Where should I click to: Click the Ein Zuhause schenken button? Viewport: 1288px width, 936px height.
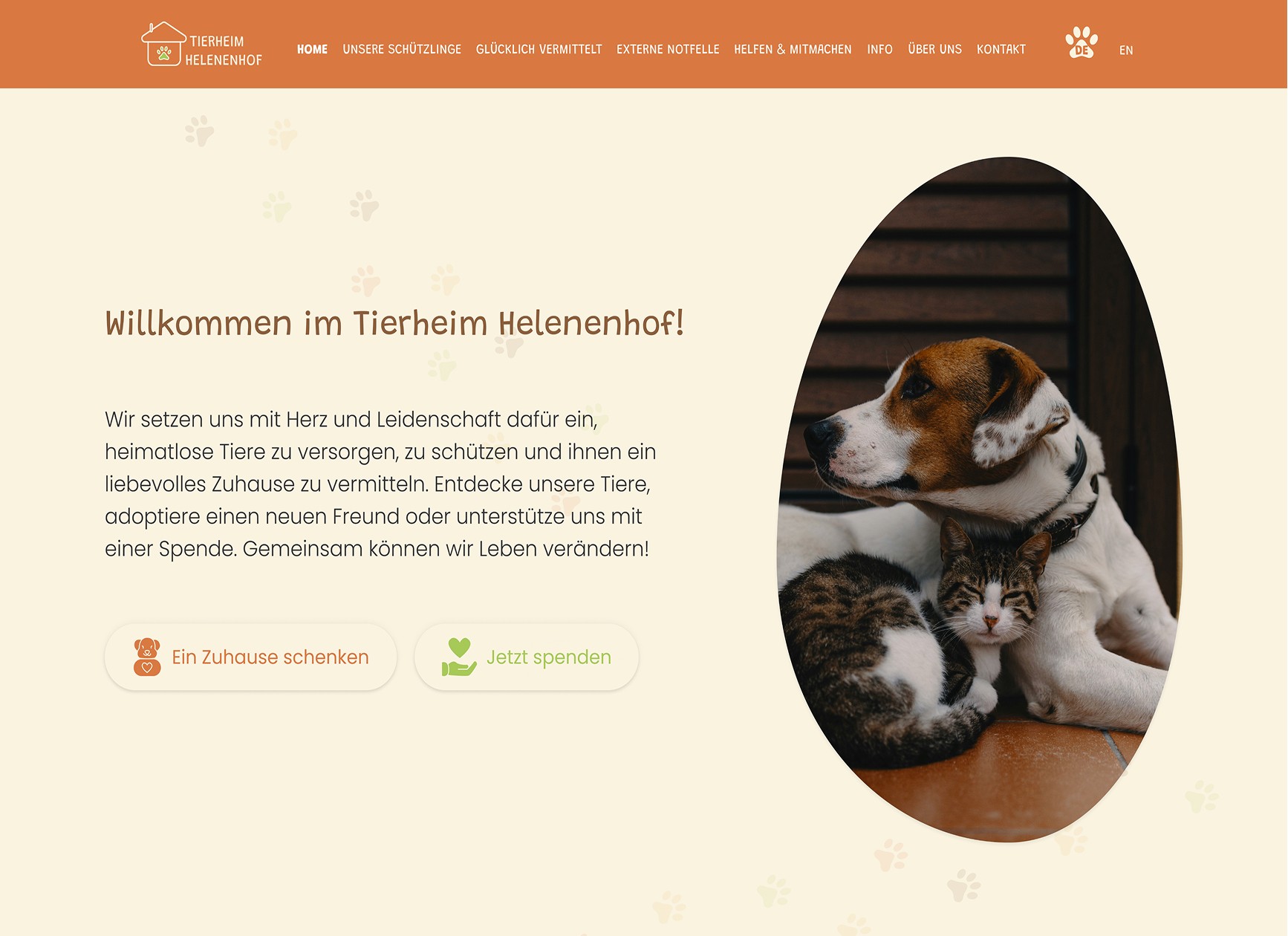coord(250,657)
